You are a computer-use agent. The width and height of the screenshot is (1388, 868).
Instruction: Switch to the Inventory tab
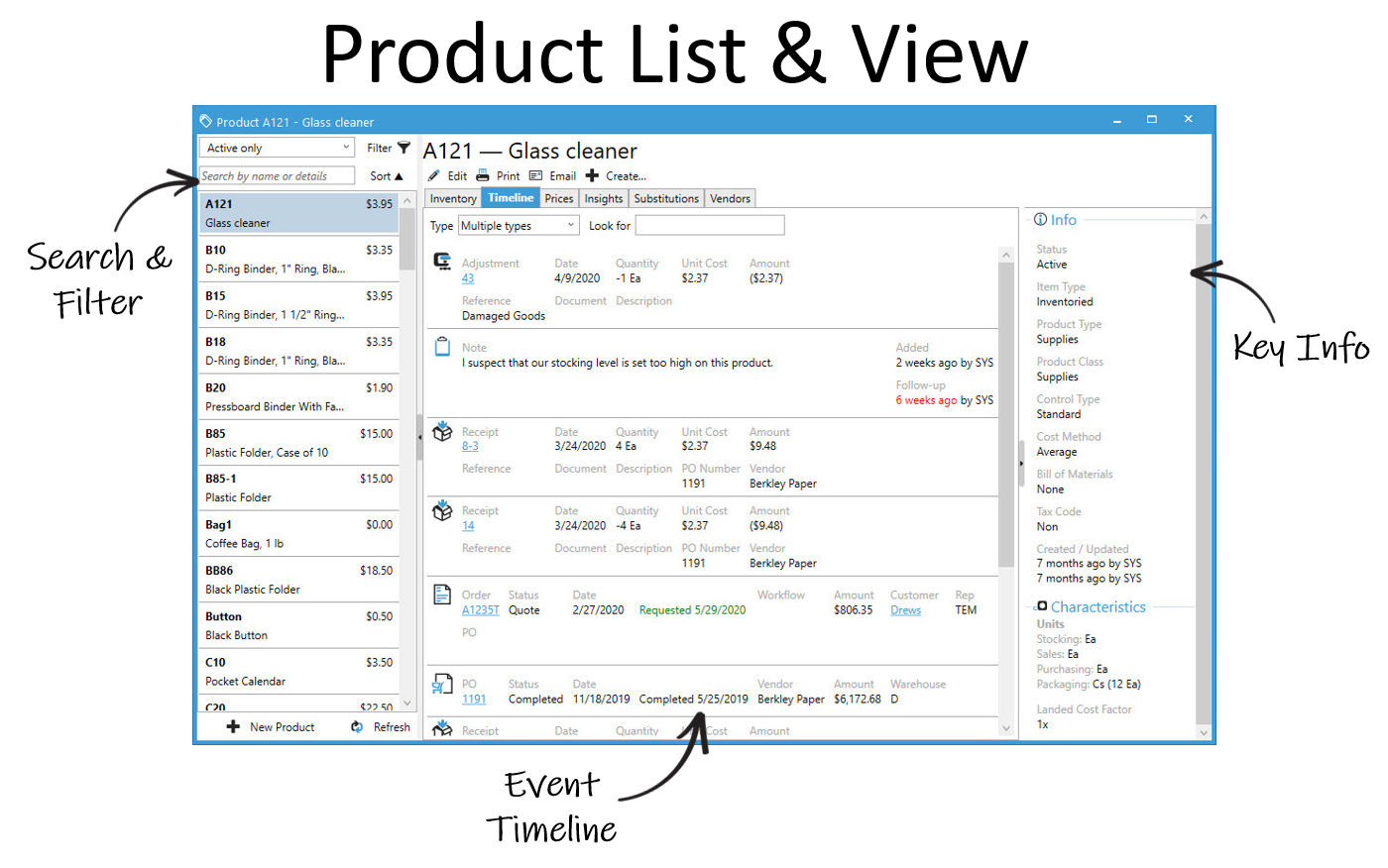coord(453,197)
